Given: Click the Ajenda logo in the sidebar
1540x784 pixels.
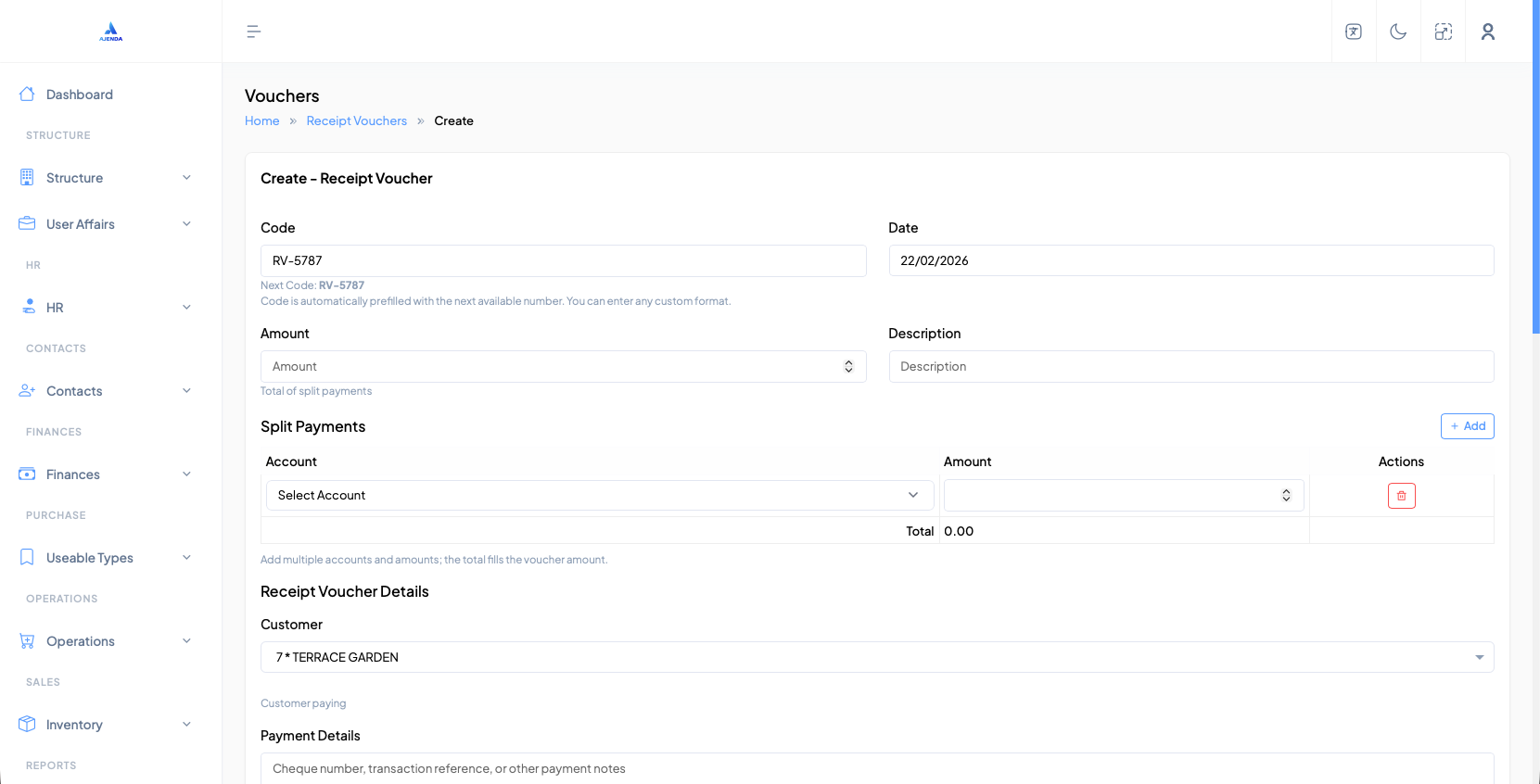Looking at the screenshot, I should point(110,32).
